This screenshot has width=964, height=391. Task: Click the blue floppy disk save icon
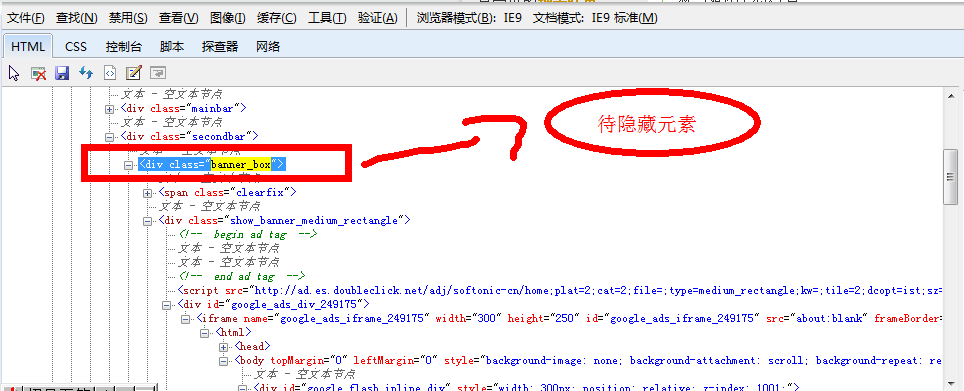62,74
